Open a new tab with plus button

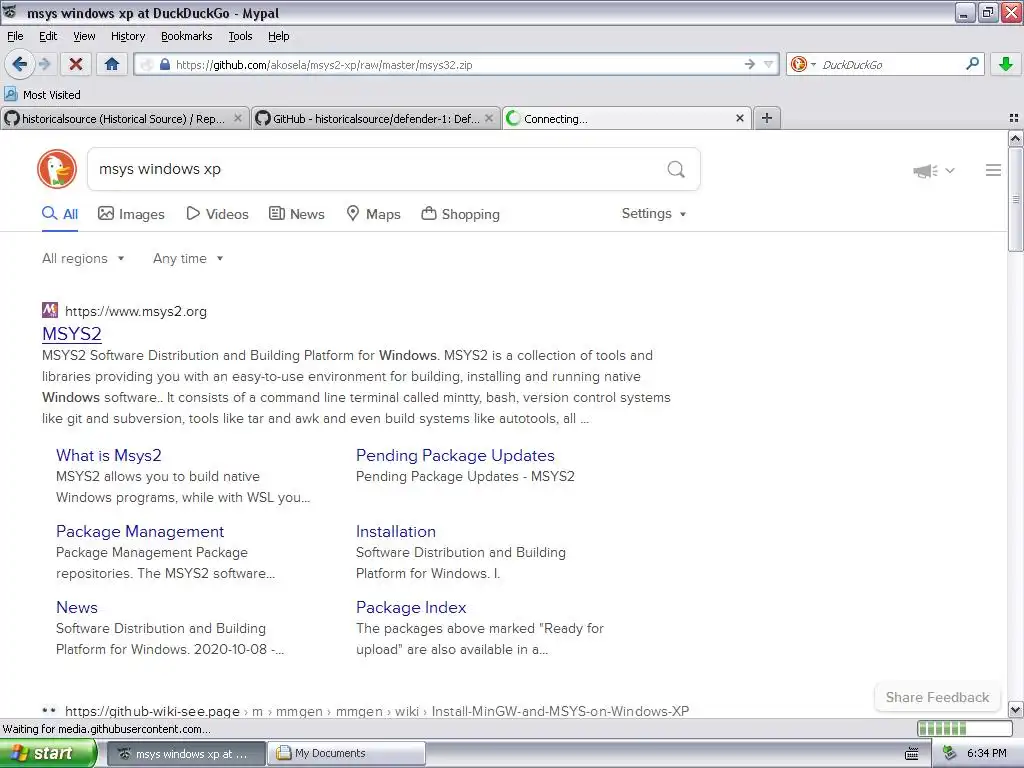767,118
